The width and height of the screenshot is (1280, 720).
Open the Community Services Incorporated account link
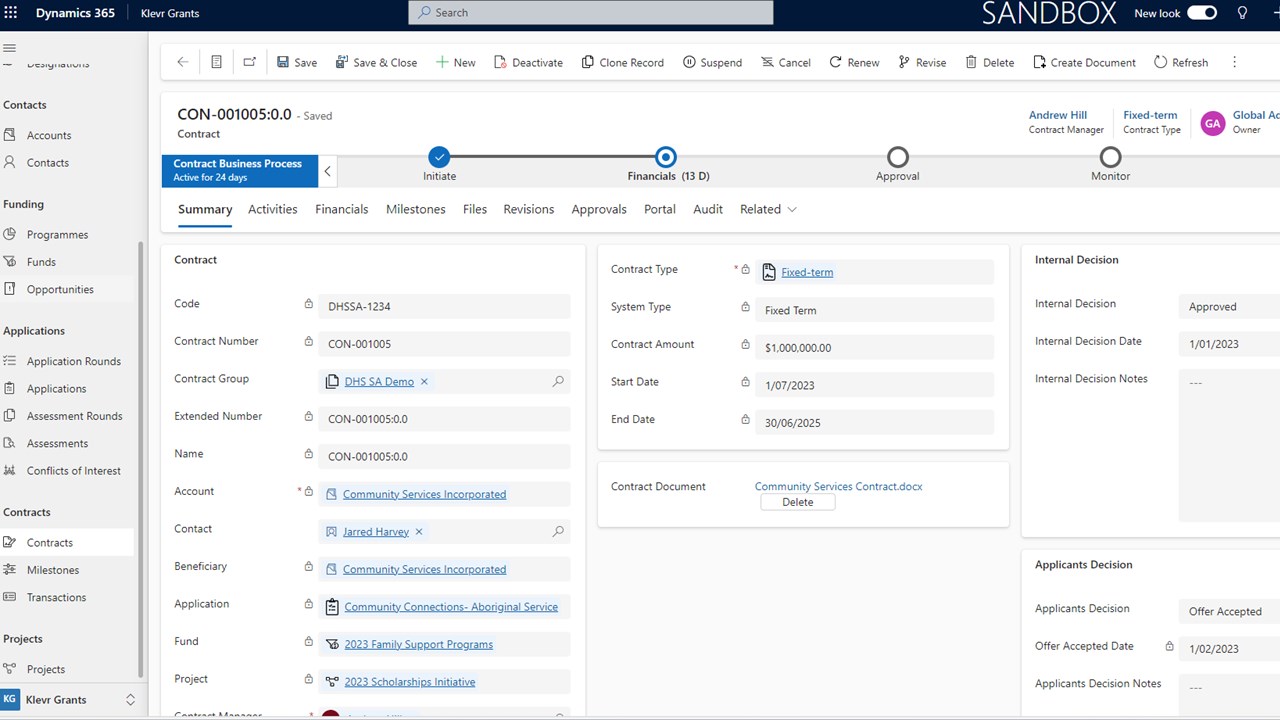424,494
